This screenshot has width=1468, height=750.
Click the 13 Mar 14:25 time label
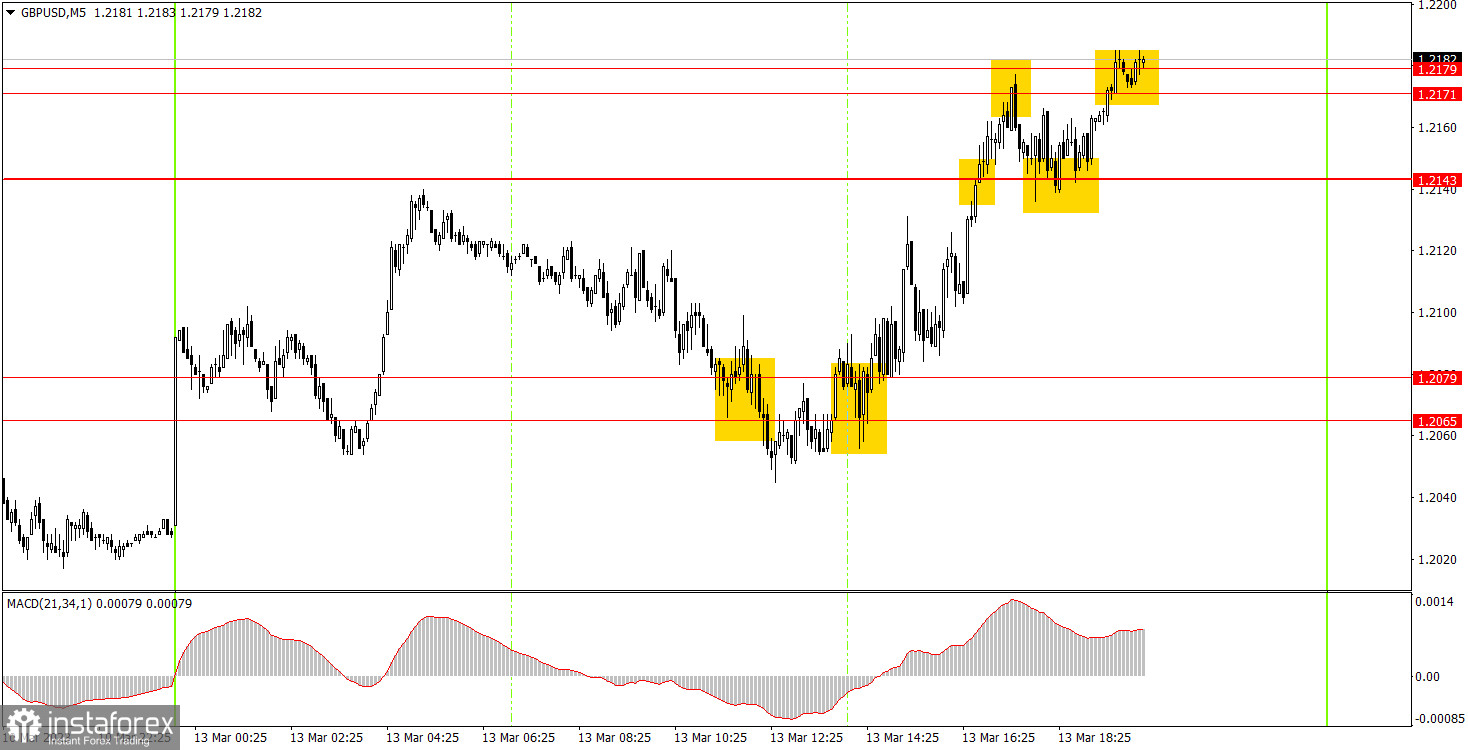click(903, 738)
